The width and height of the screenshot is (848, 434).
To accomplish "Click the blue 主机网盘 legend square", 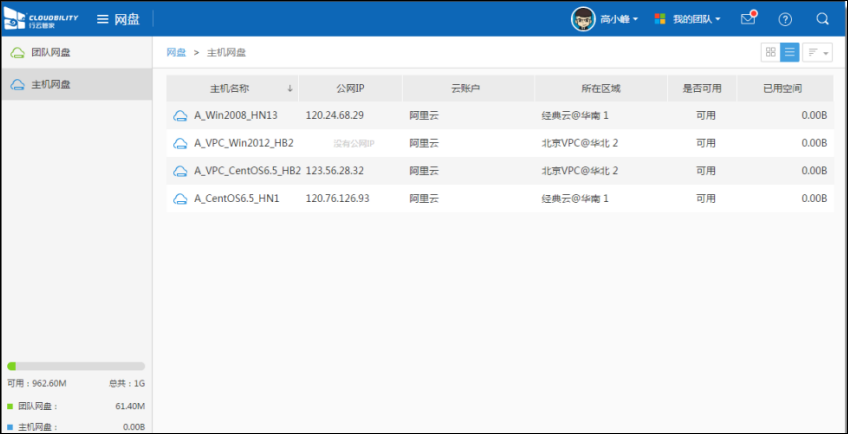I will pos(10,427).
